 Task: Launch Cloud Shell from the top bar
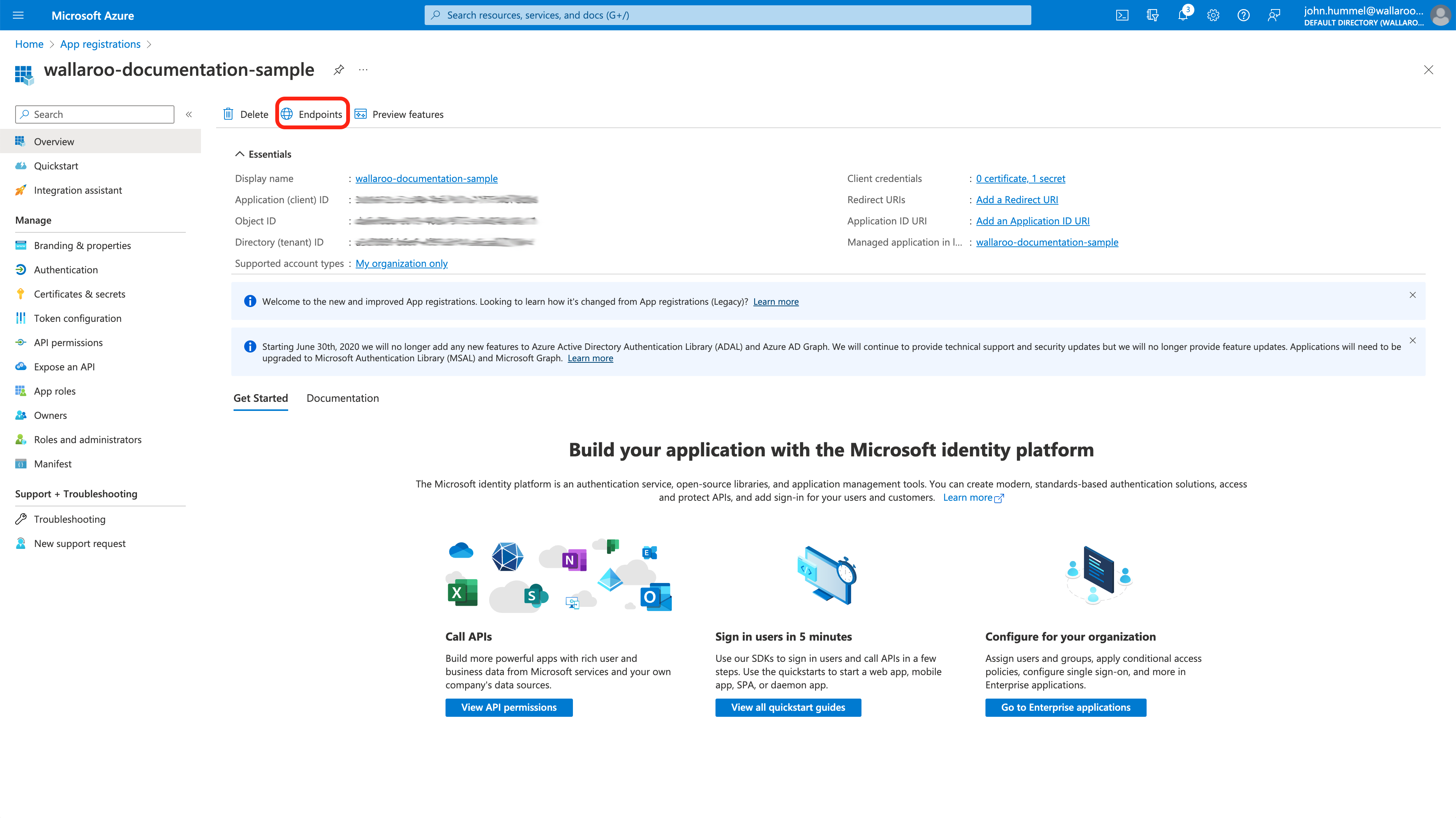coord(1122,15)
